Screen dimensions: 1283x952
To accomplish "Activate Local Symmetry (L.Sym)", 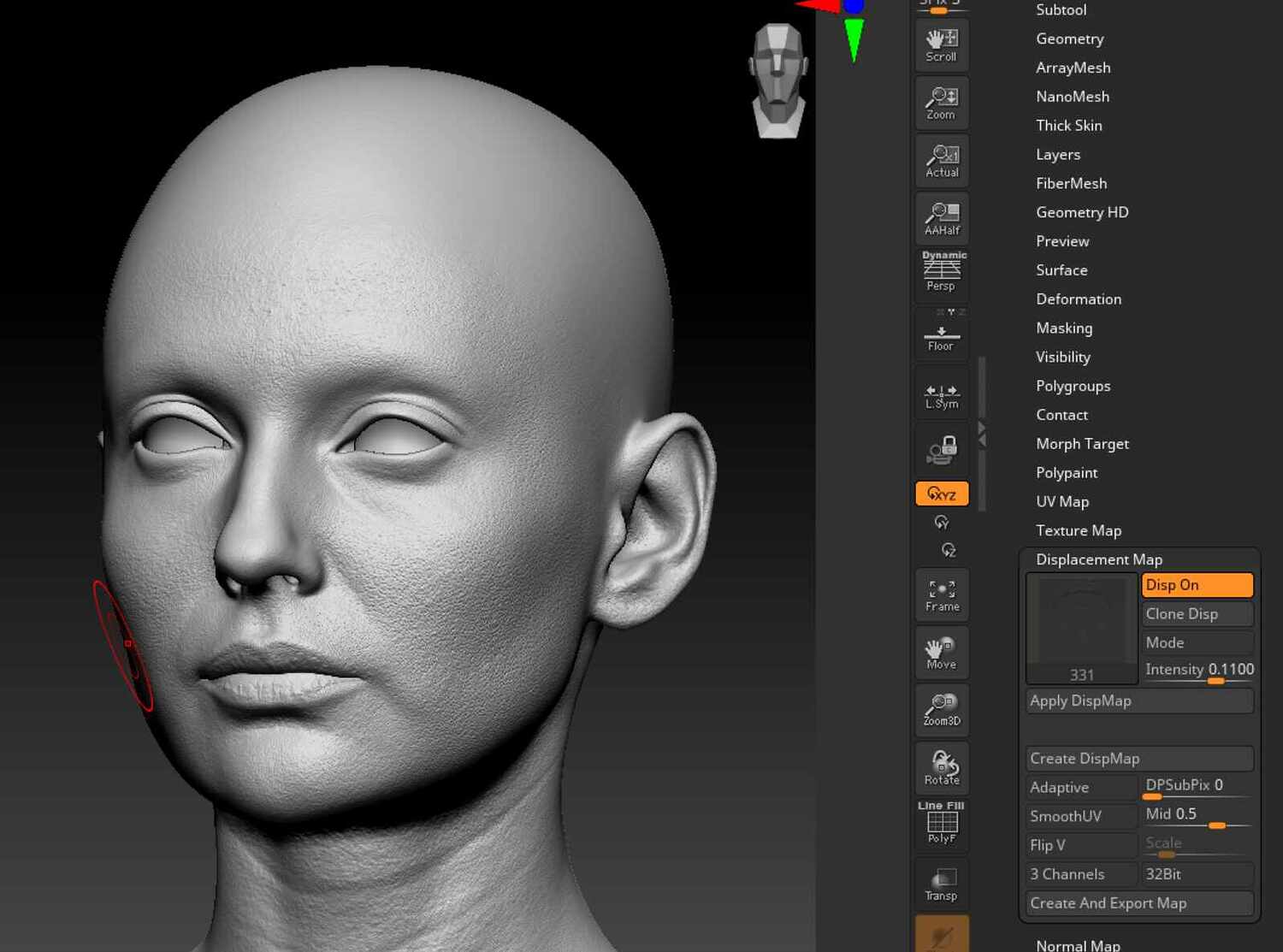I will point(941,393).
